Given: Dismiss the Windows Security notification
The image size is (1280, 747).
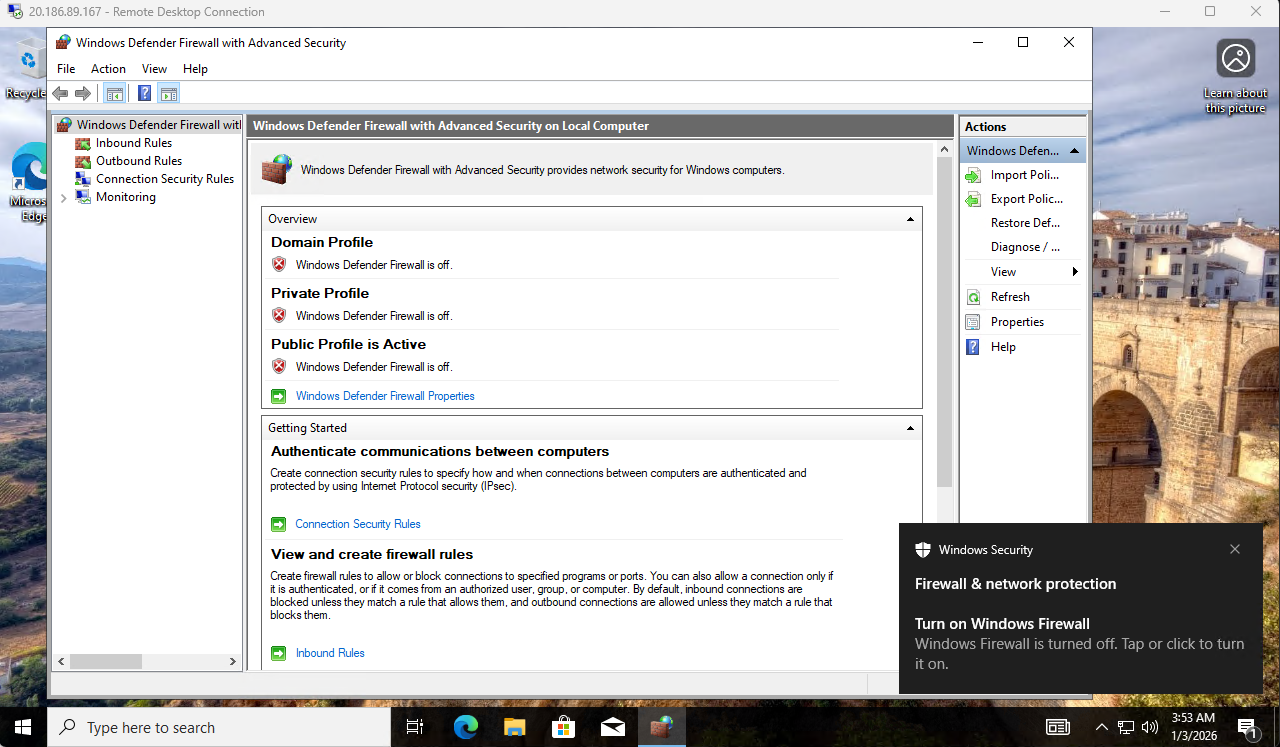Looking at the screenshot, I should pos(1235,550).
